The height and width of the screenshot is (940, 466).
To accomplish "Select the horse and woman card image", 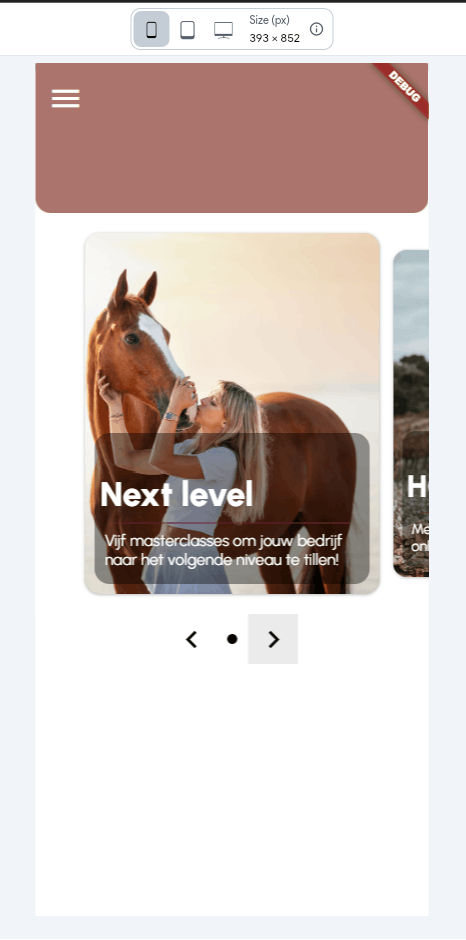I will click(232, 414).
